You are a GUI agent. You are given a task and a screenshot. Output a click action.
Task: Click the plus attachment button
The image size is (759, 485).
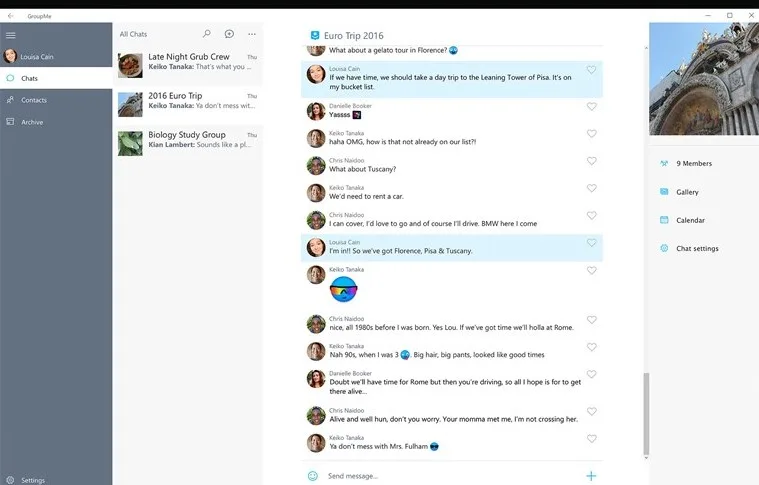(x=591, y=476)
